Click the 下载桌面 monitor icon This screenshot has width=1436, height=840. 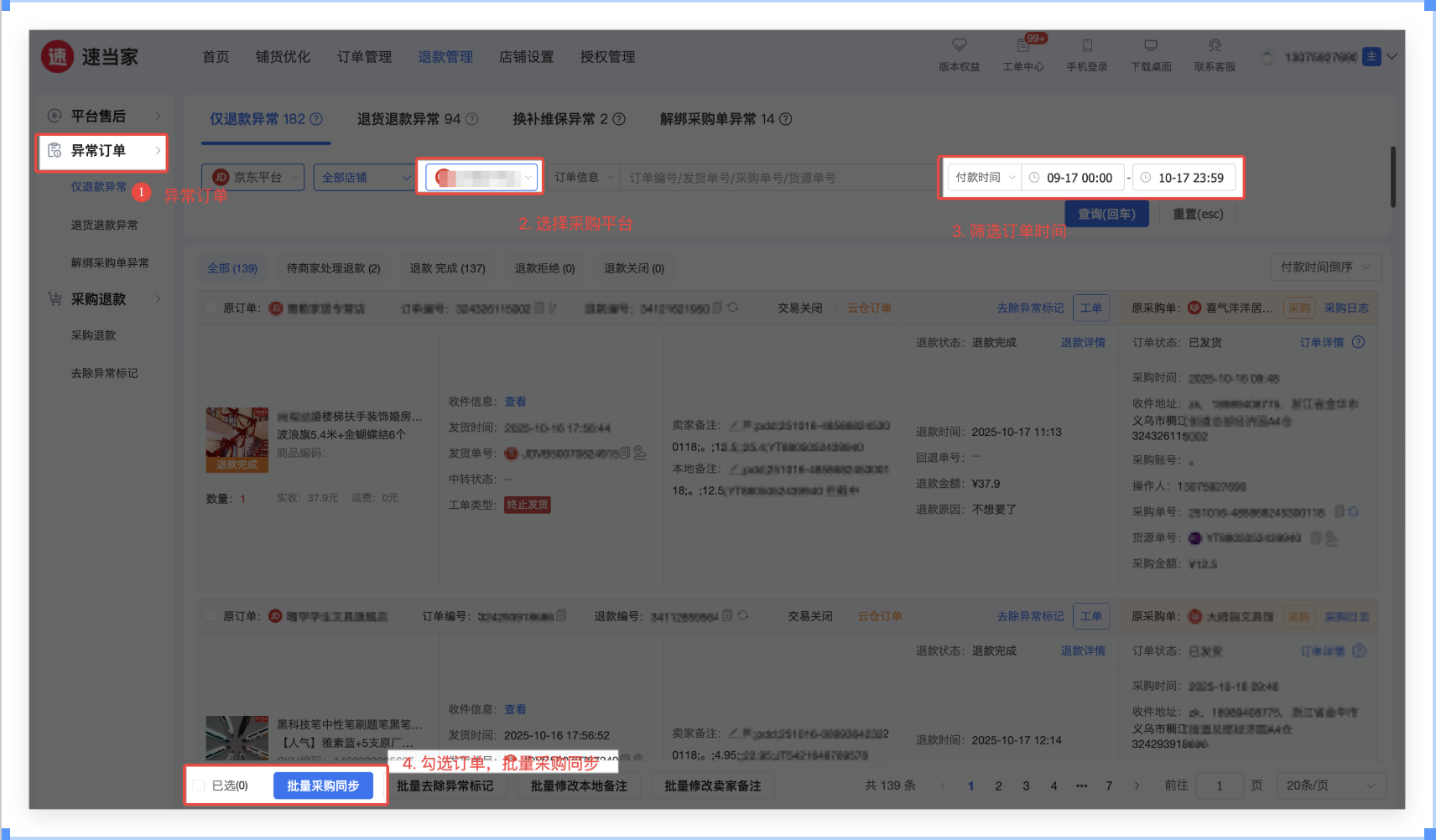tap(1151, 45)
